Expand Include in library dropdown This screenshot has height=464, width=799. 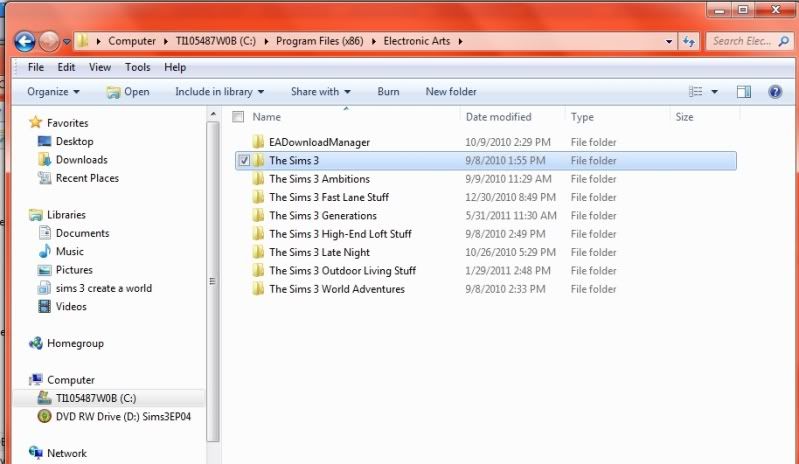[x=220, y=92]
